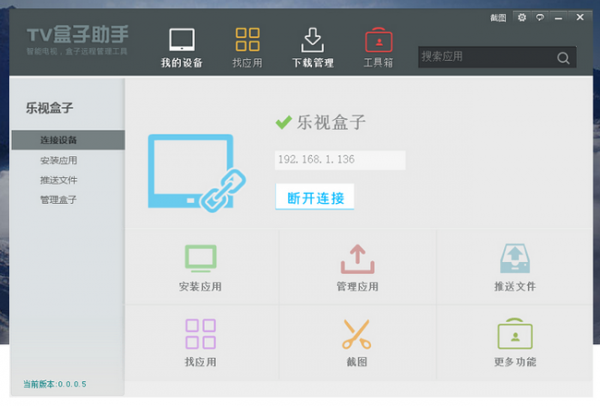The height and width of the screenshot is (406, 600).
Task: Open settings via the gear icon
Action: coord(521,18)
